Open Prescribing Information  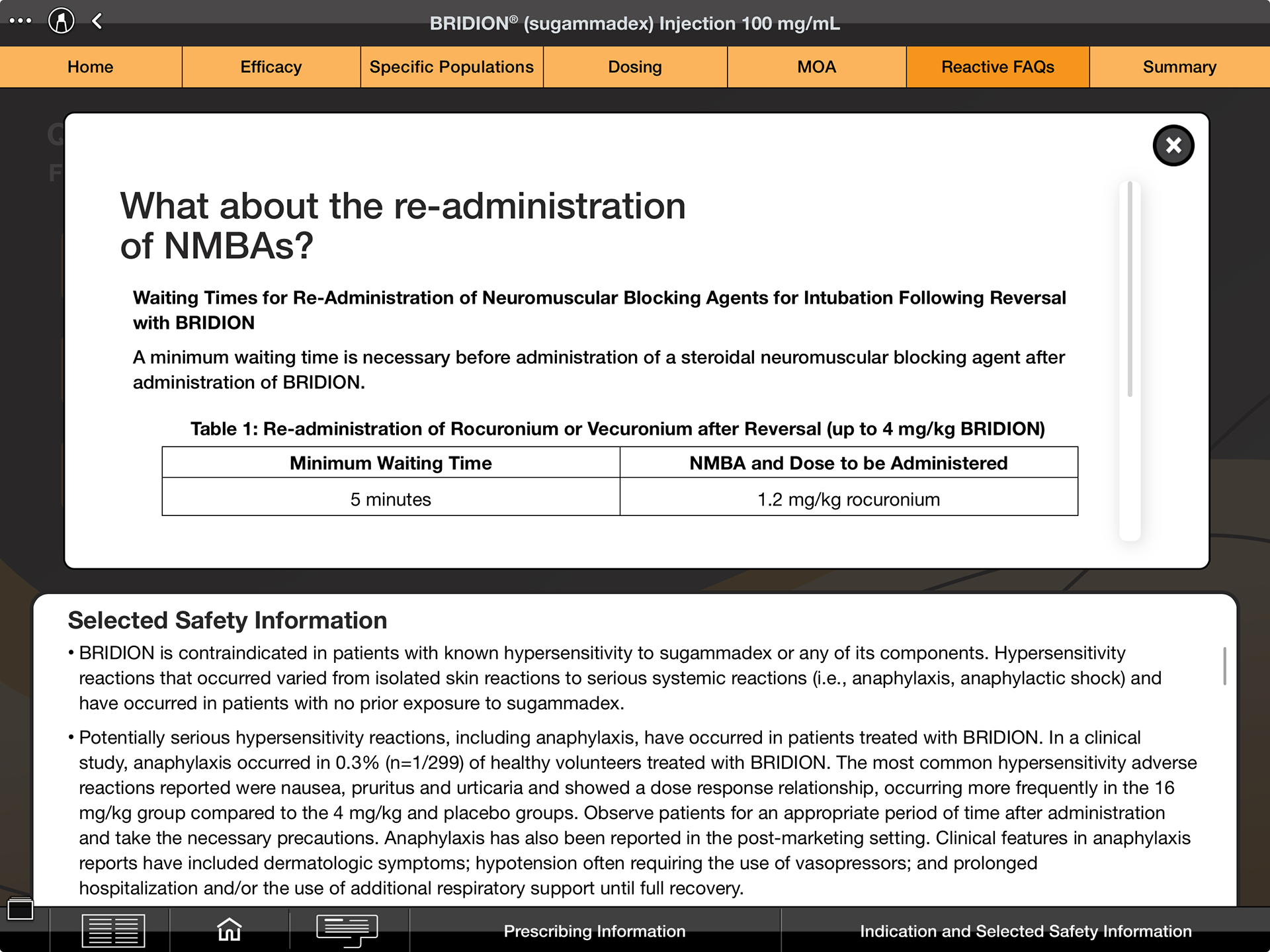click(595, 931)
